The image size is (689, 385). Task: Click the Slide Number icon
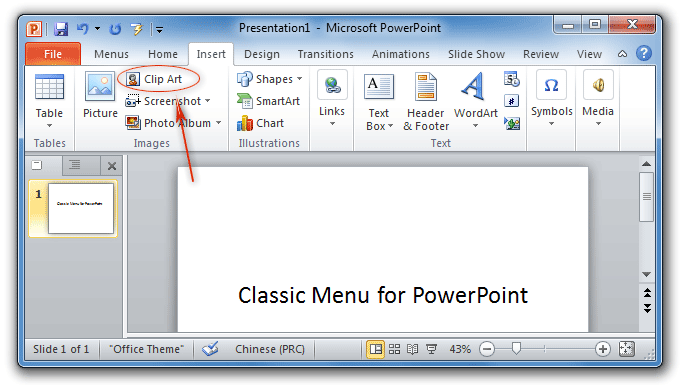511,101
